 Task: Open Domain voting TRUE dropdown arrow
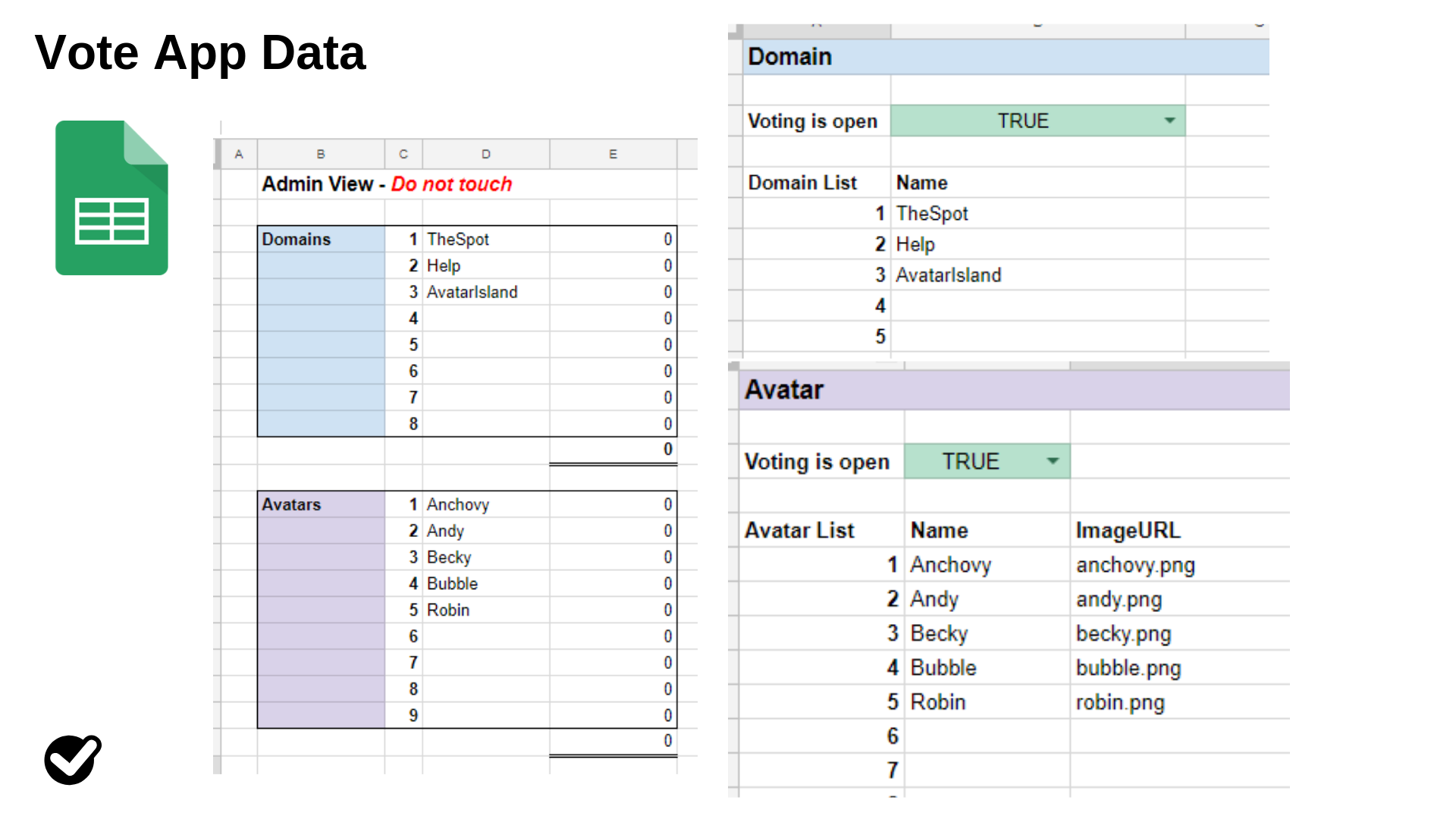point(1169,121)
